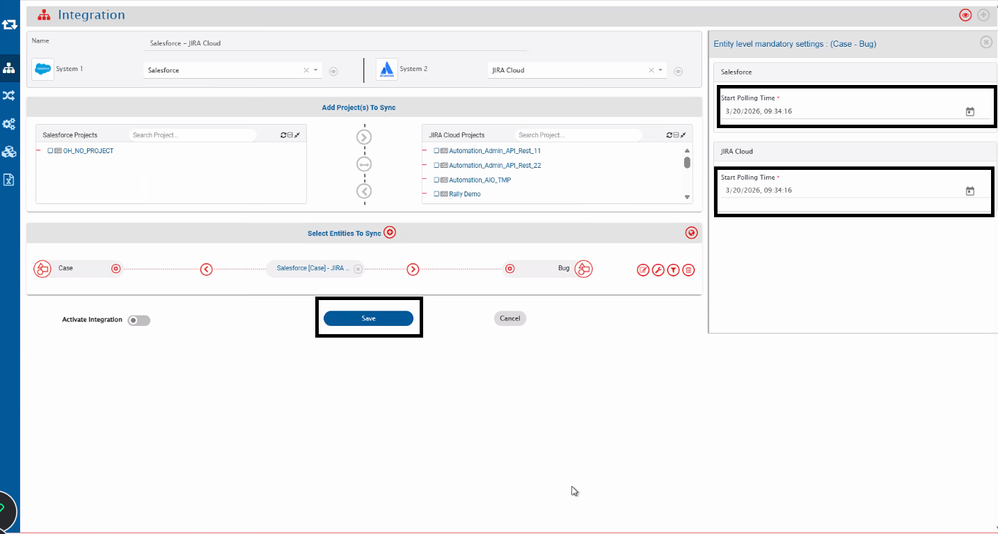This screenshot has width=998, height=534.
Task: Check the Rally Demo checkbox
Action: point(437,193)
